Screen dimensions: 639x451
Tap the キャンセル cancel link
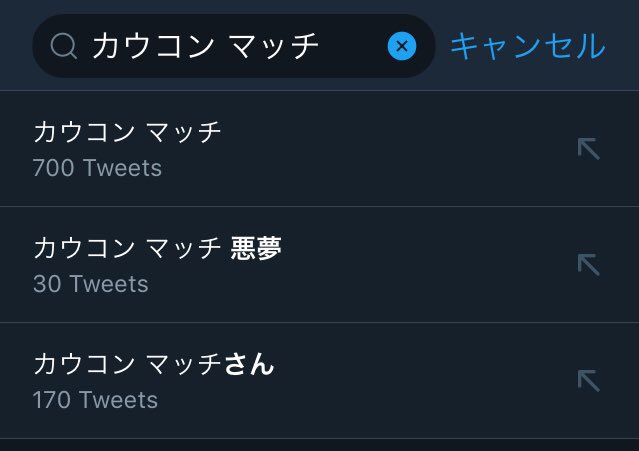coord(528,46)
